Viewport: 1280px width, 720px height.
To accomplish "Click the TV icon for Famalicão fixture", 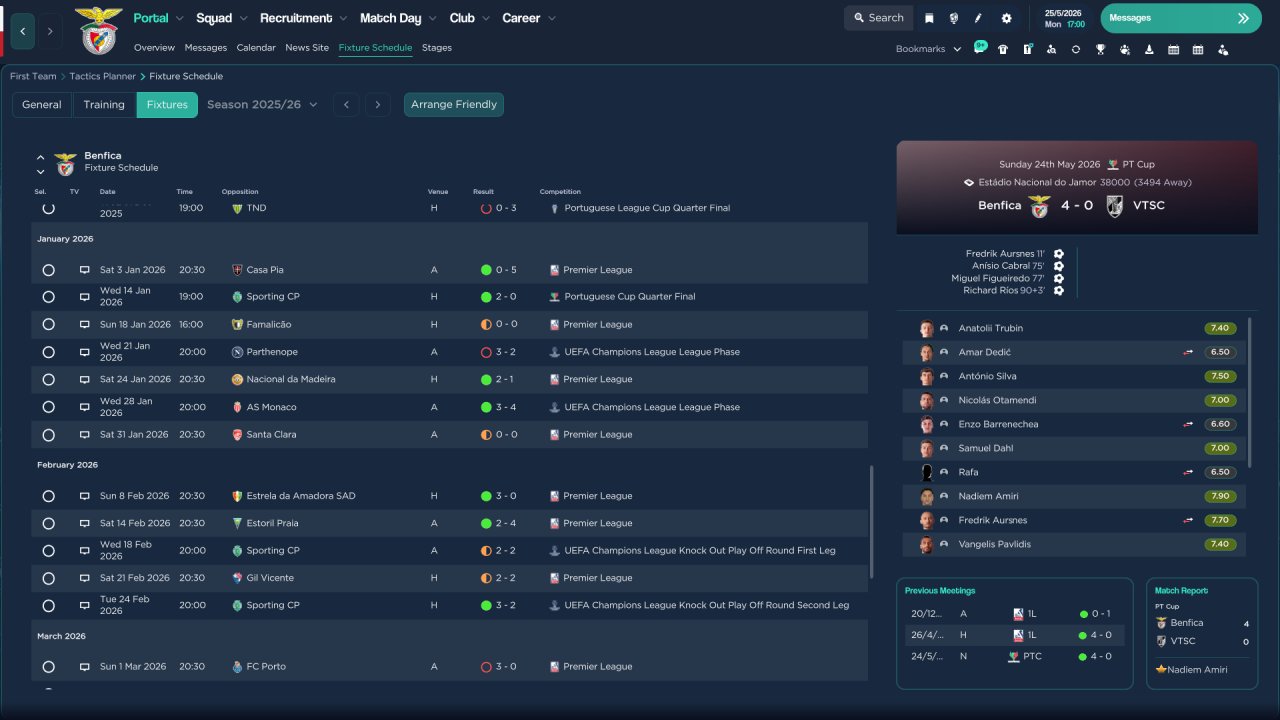I will tap(85, 325).
